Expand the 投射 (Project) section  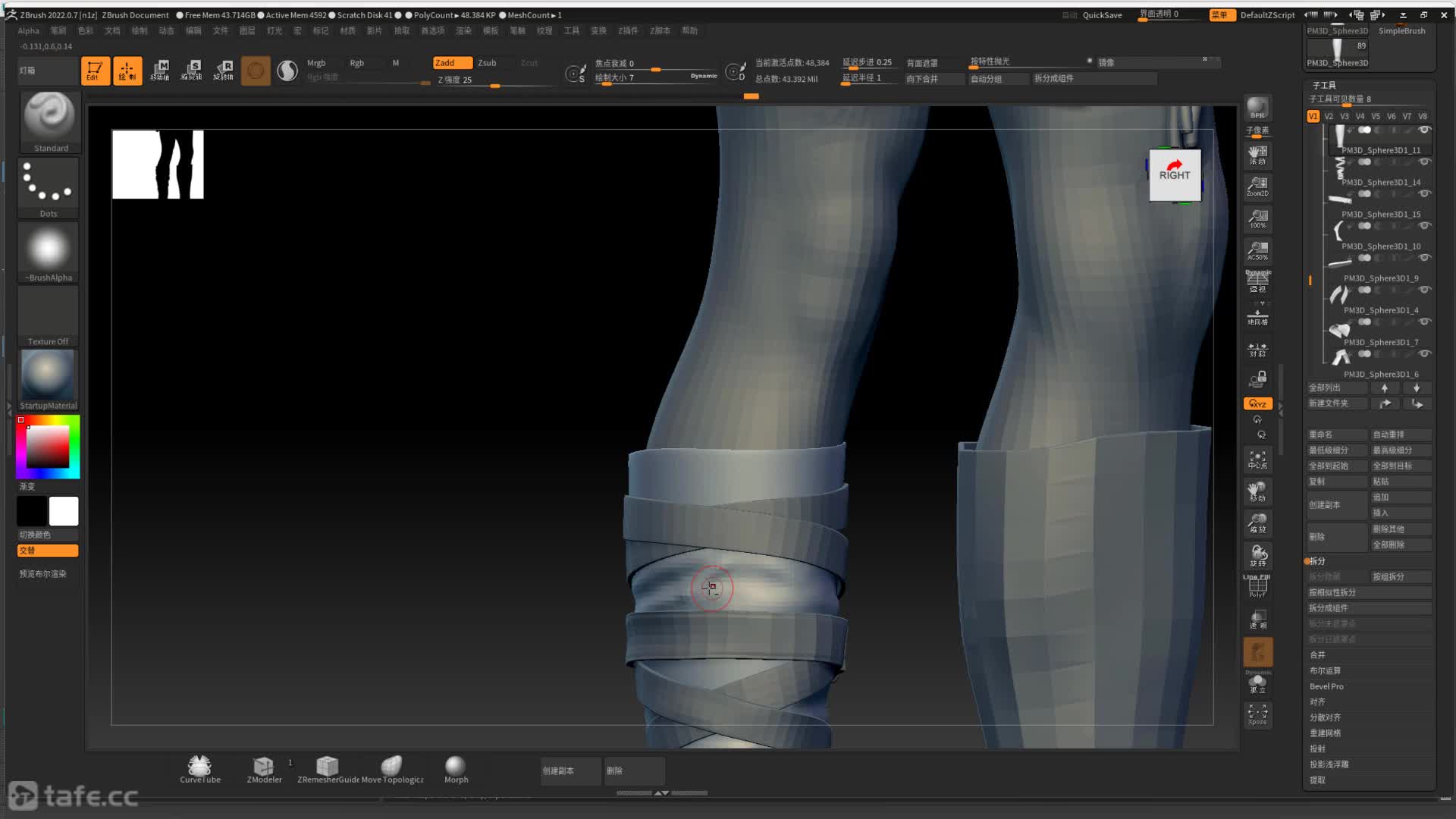(x=1317, y=748)
